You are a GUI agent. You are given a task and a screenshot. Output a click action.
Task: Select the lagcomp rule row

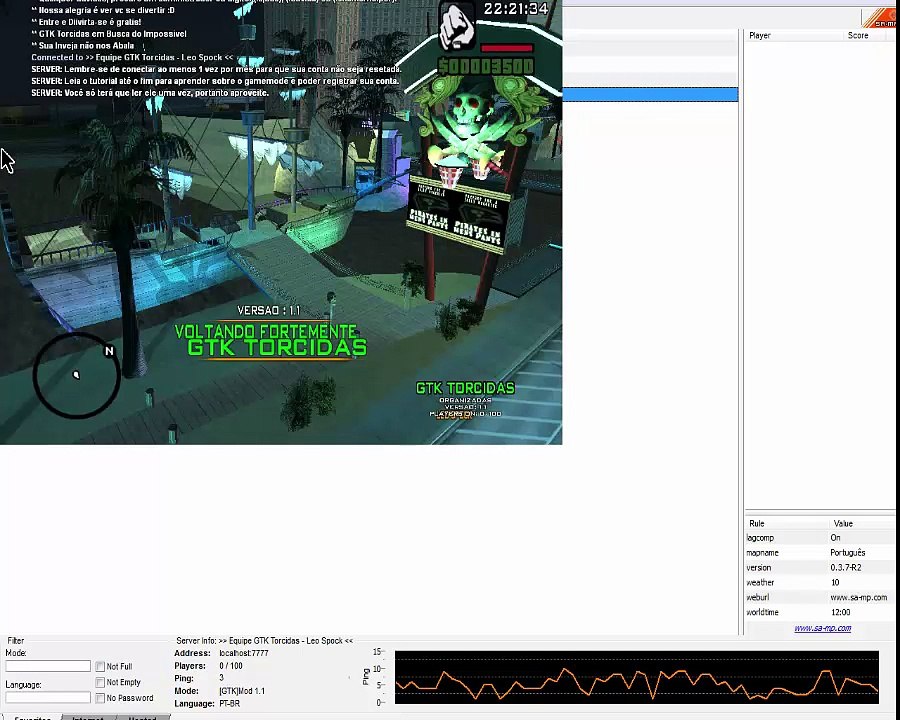coord(820,538)
